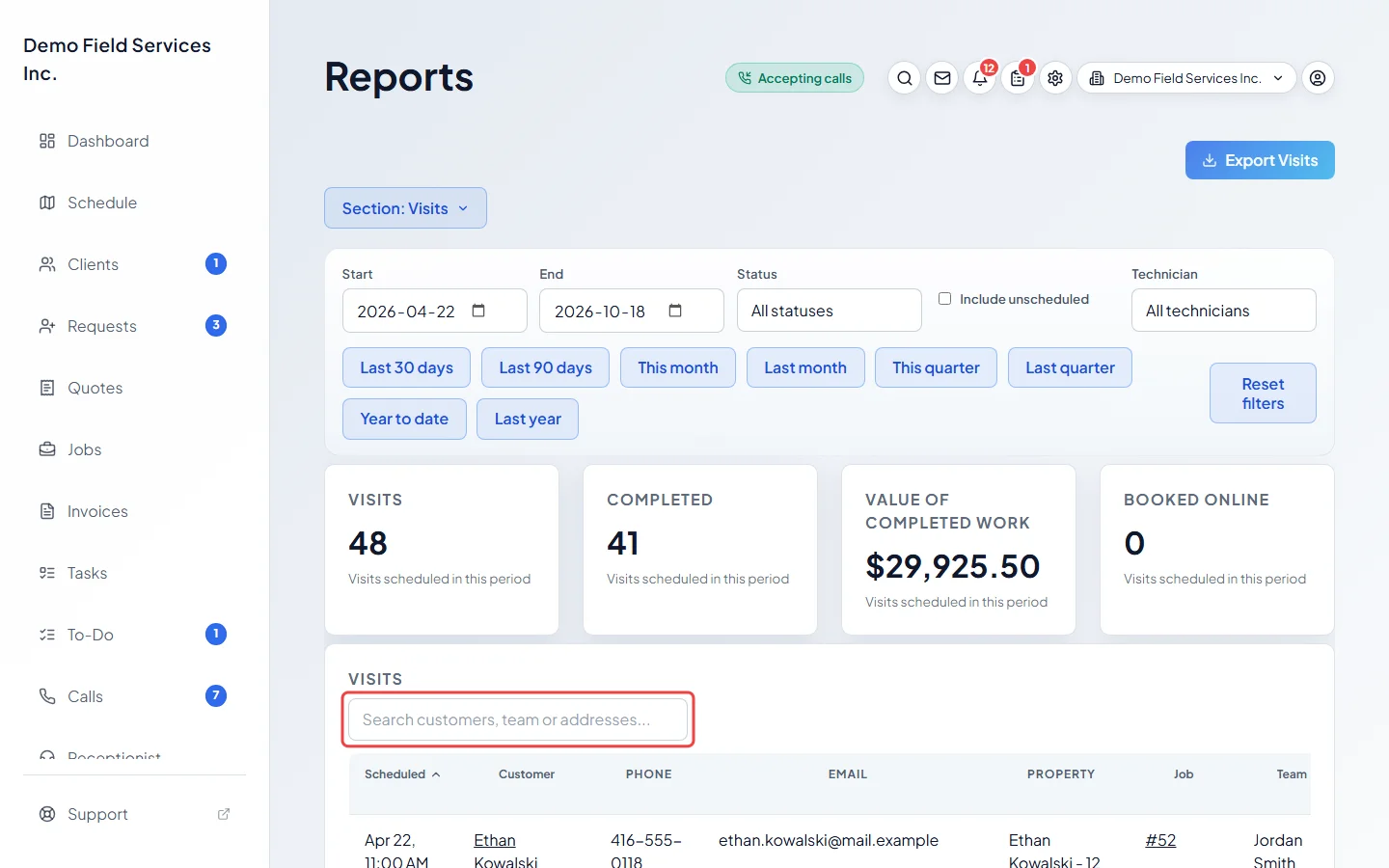
Task: Go to Dashboard in the sidebar
Action: tap(108, 141)
